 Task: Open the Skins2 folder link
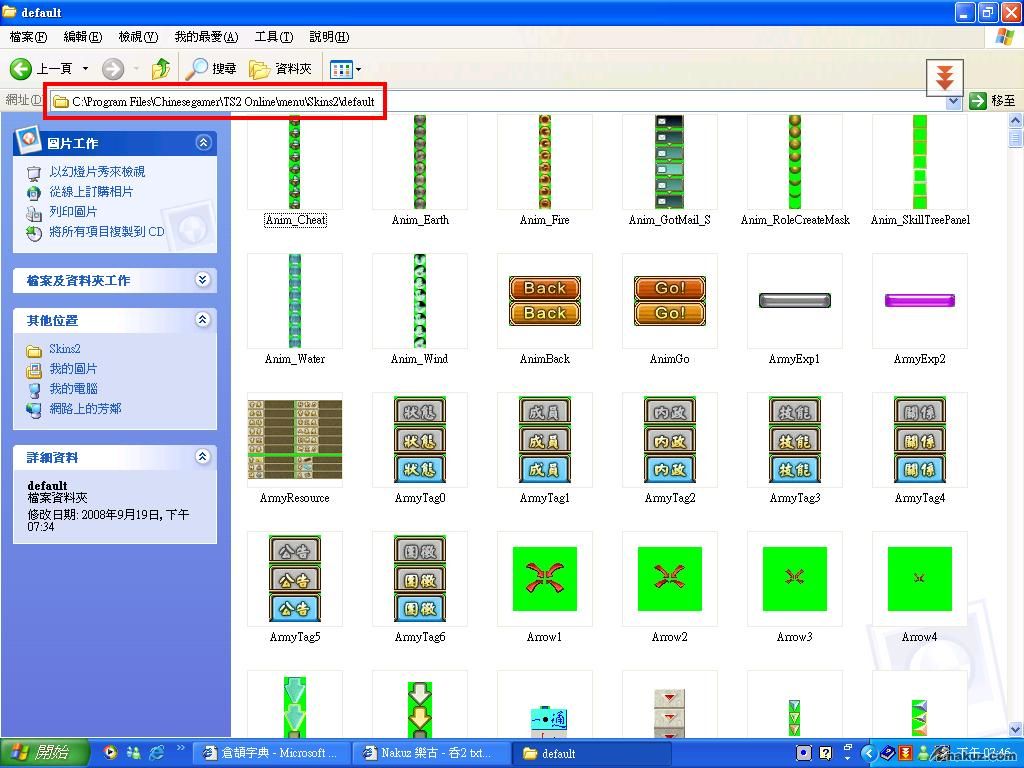coord(65,349)
